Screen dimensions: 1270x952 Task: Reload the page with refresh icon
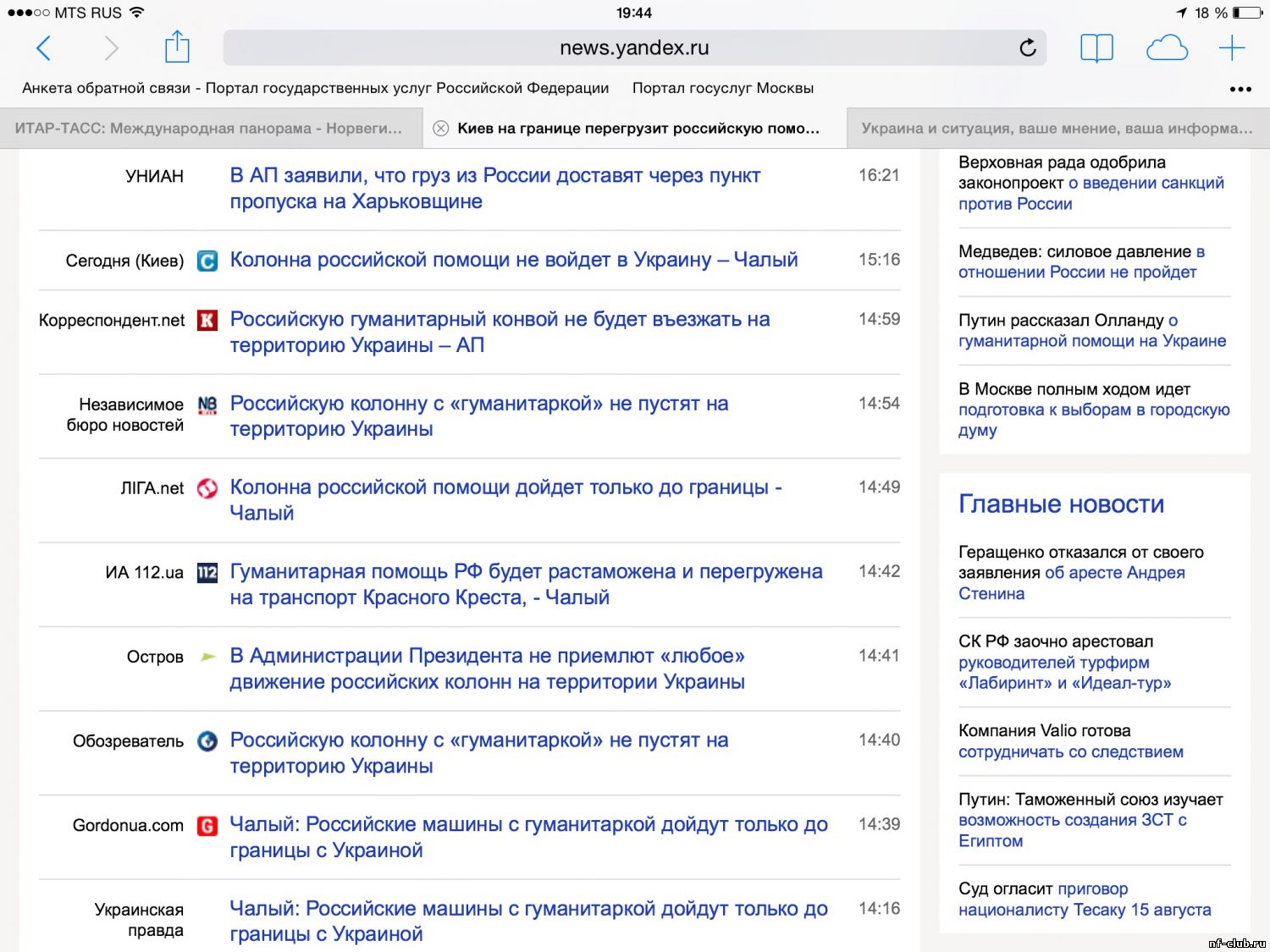click(x=1028, y=47)
